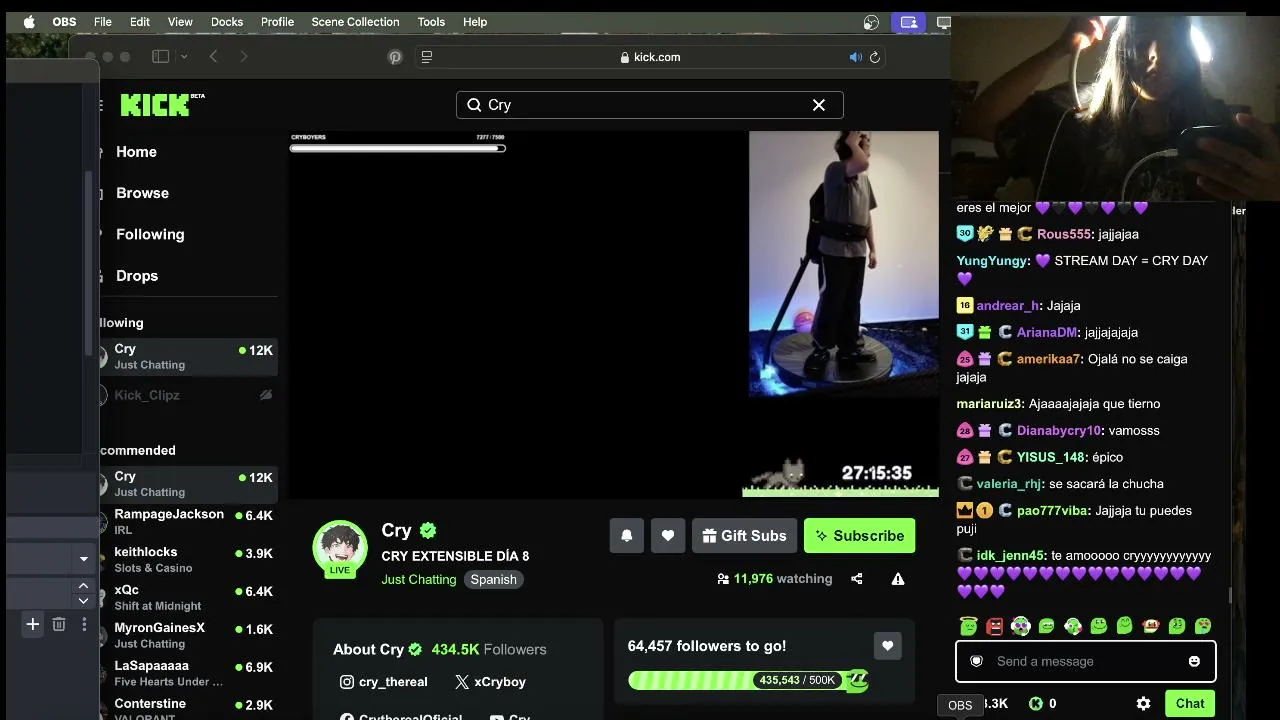Image resolution: width=1280 pixels, height=720 pixels.
Task: Open the Scene Collection menu
Action: [x=355, y=22]
